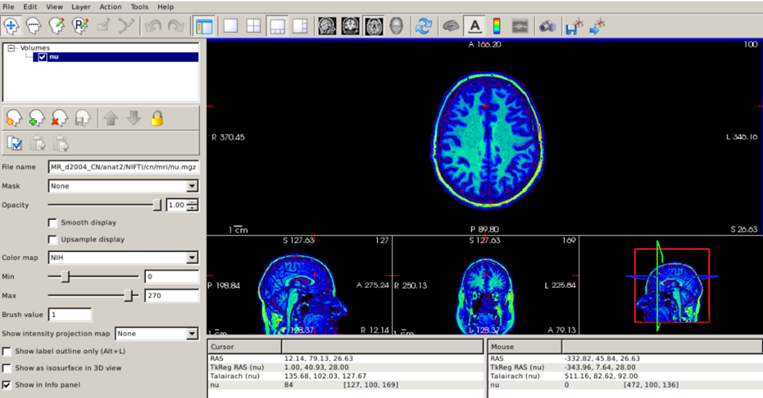The height and width of the screenshot is (398, 763).
Task: Switch to 3D head view icon
Action: click(x=397, y=26)
